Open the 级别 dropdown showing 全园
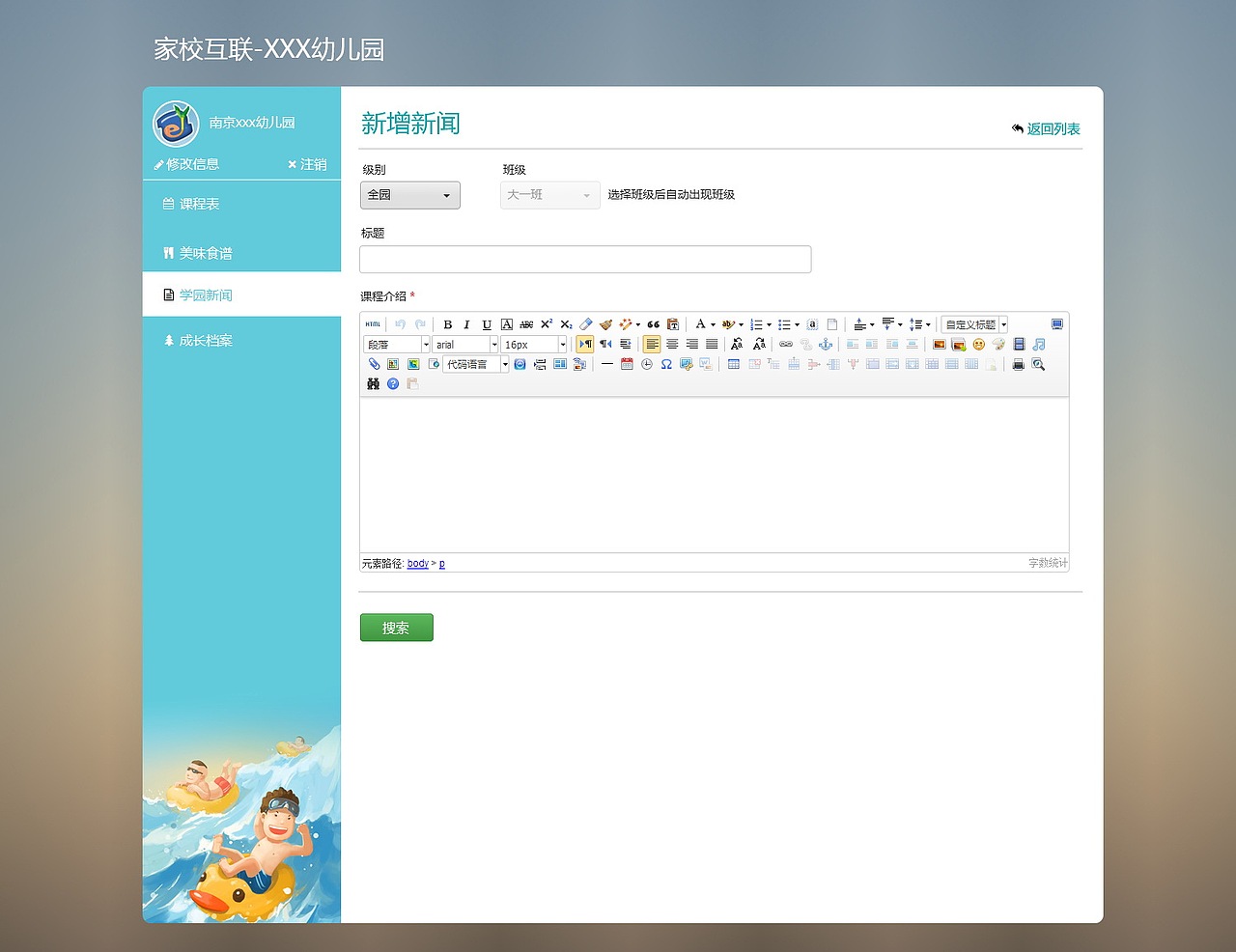1236x952 pixels. [409, 195]
